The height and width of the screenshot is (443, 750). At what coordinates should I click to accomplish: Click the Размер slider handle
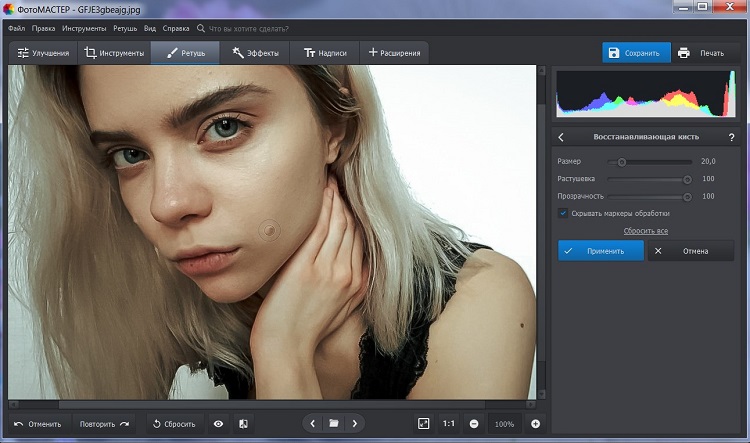click(x=622, y=161)
